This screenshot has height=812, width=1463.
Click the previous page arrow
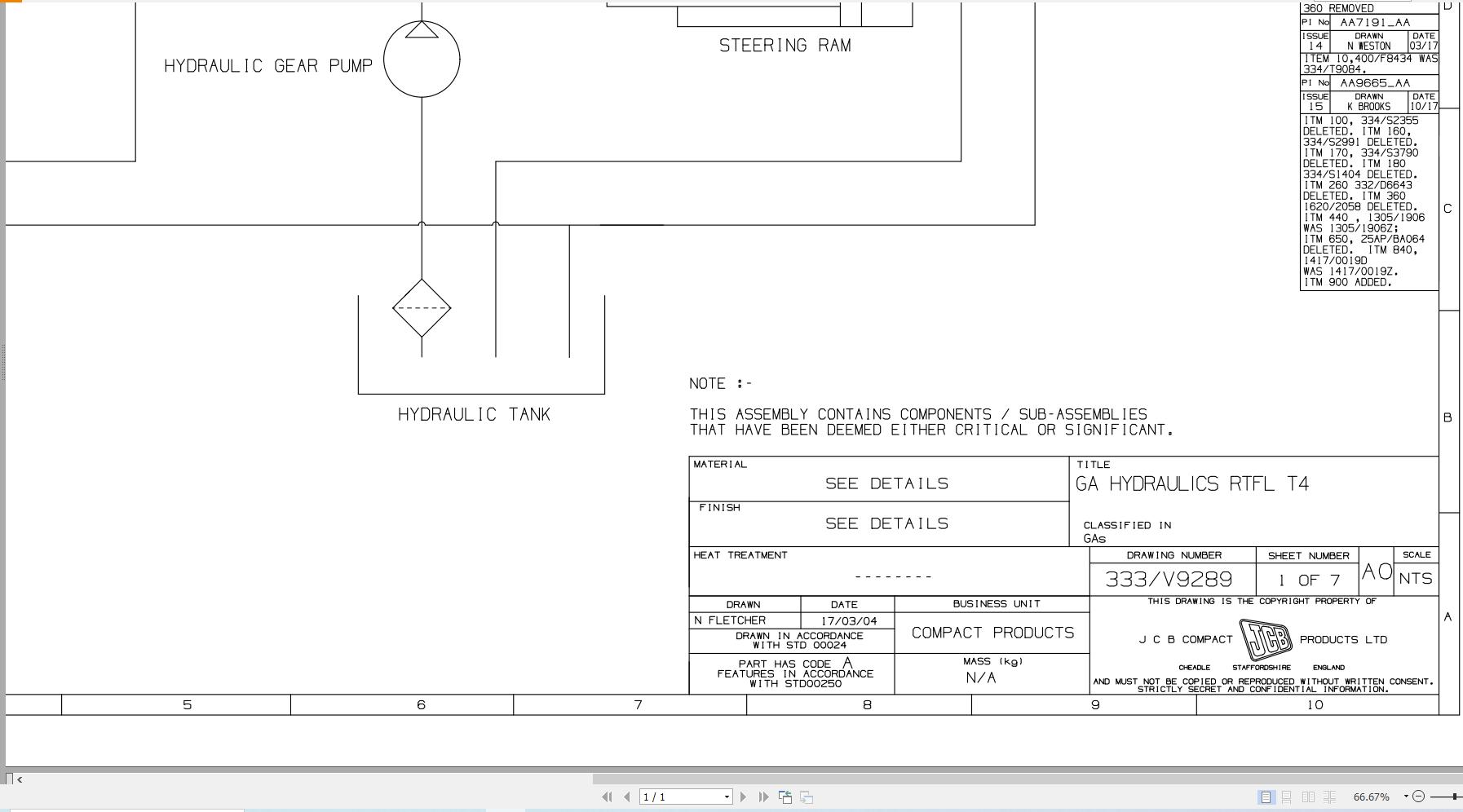[626, 797]
